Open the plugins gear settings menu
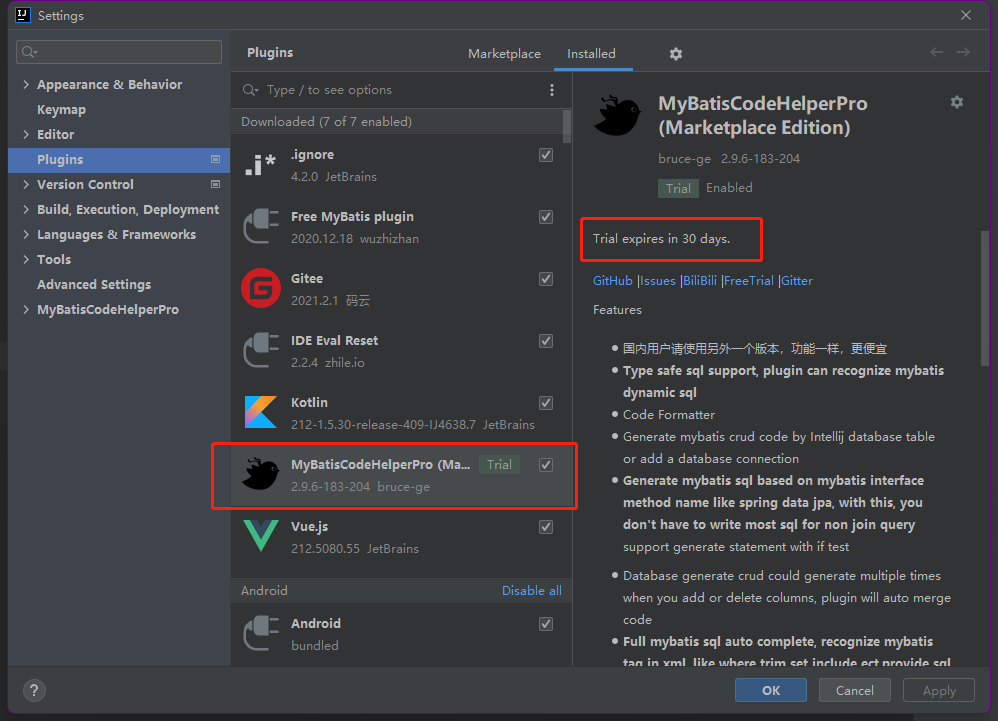The image size is (998, 721). pos(675,54)
